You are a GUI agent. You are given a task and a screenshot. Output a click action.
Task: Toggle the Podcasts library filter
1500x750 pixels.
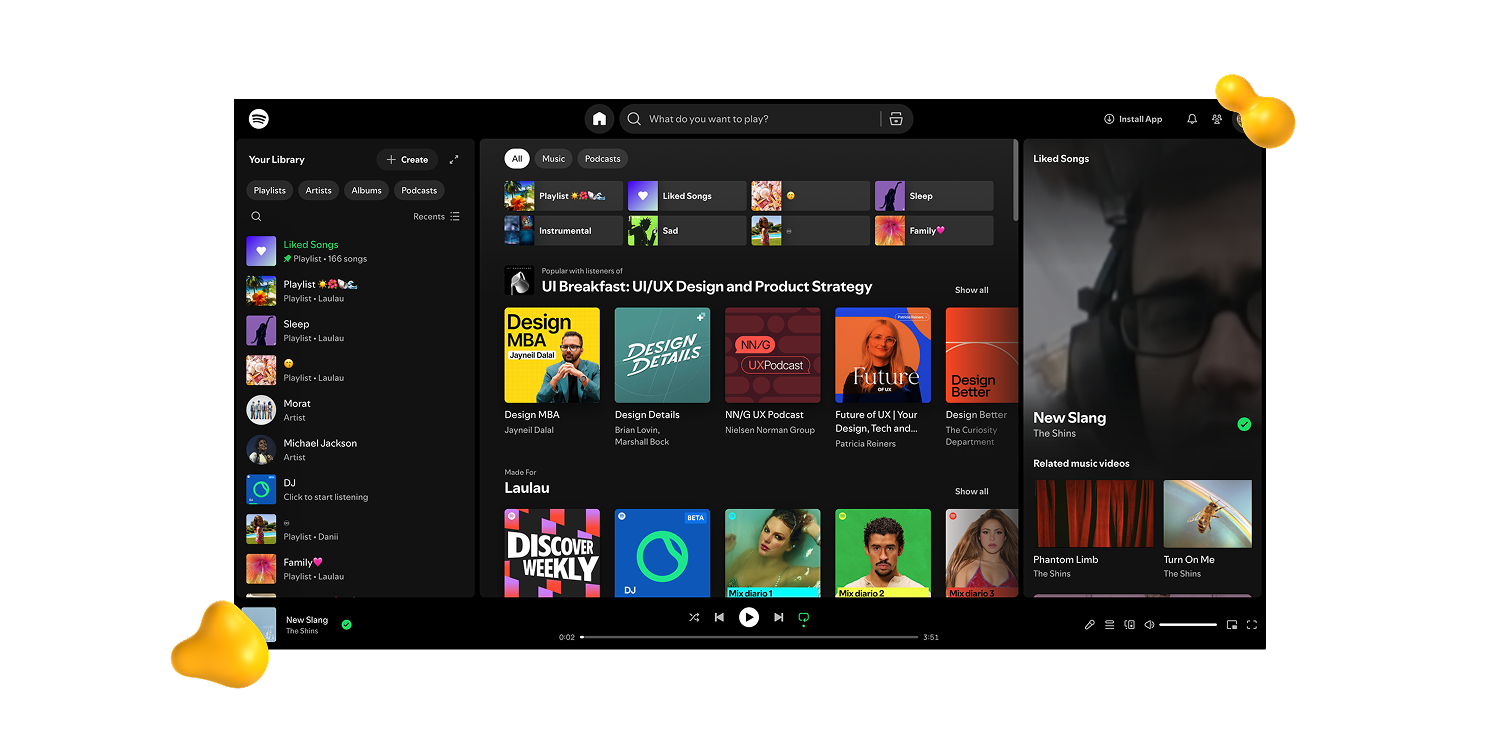click(x=419, y=190)
